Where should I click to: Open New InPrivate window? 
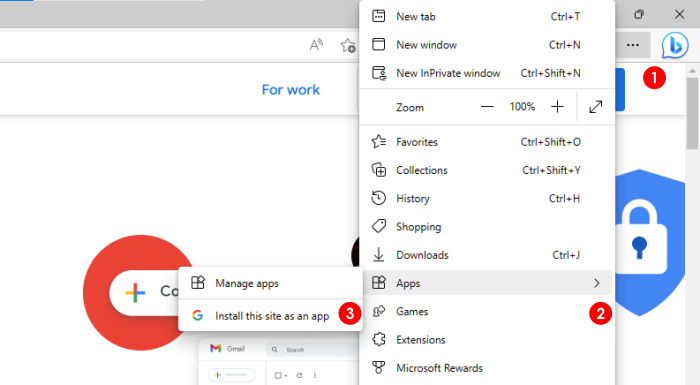(x=487, y=73)
